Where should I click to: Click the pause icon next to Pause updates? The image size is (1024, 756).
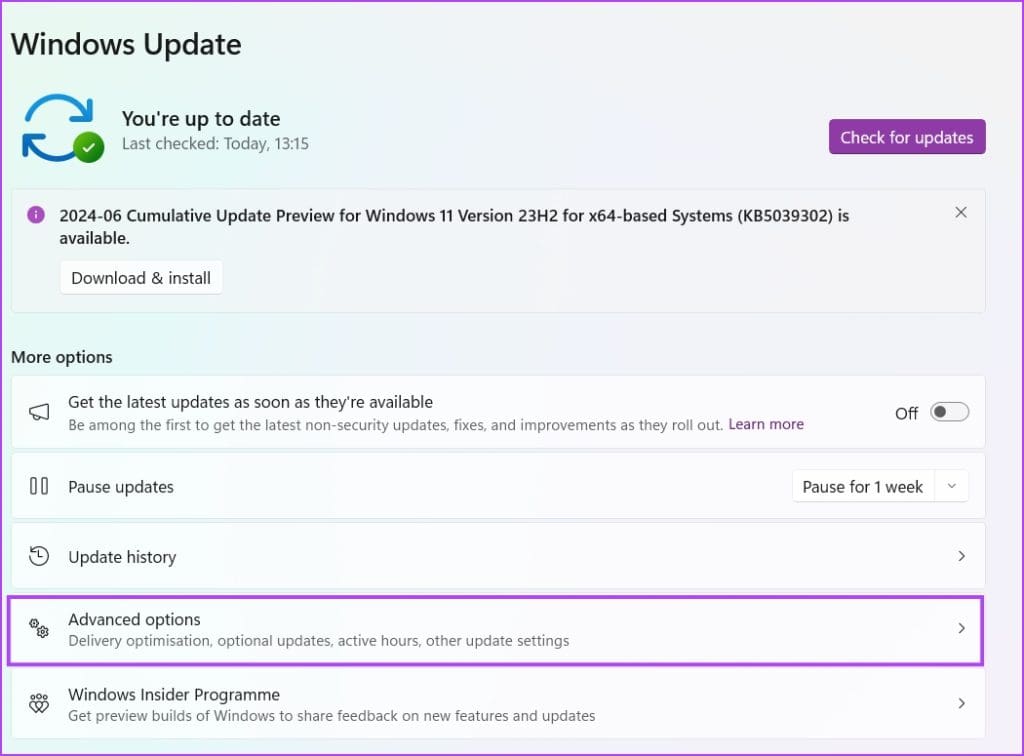click(x=38, y=486)
